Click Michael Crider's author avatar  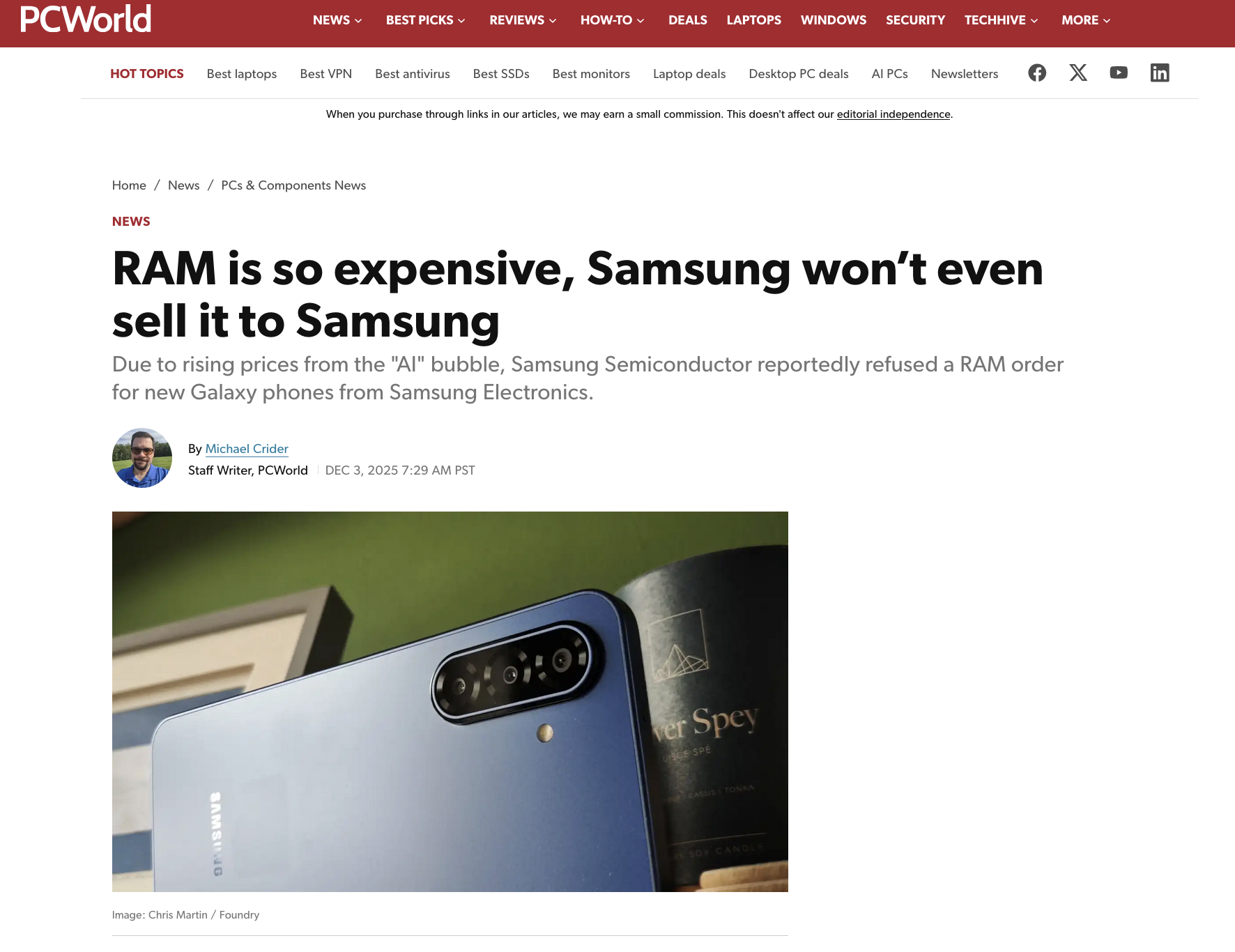pos(142,458)
